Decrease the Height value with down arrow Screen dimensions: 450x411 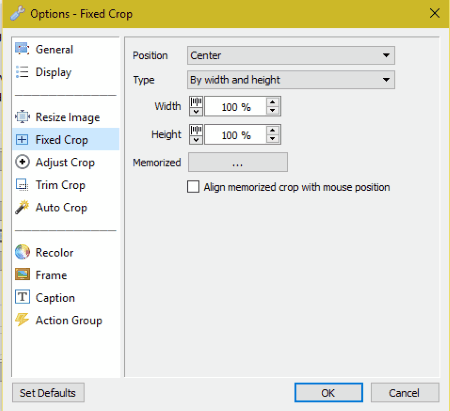coord(273,139)
